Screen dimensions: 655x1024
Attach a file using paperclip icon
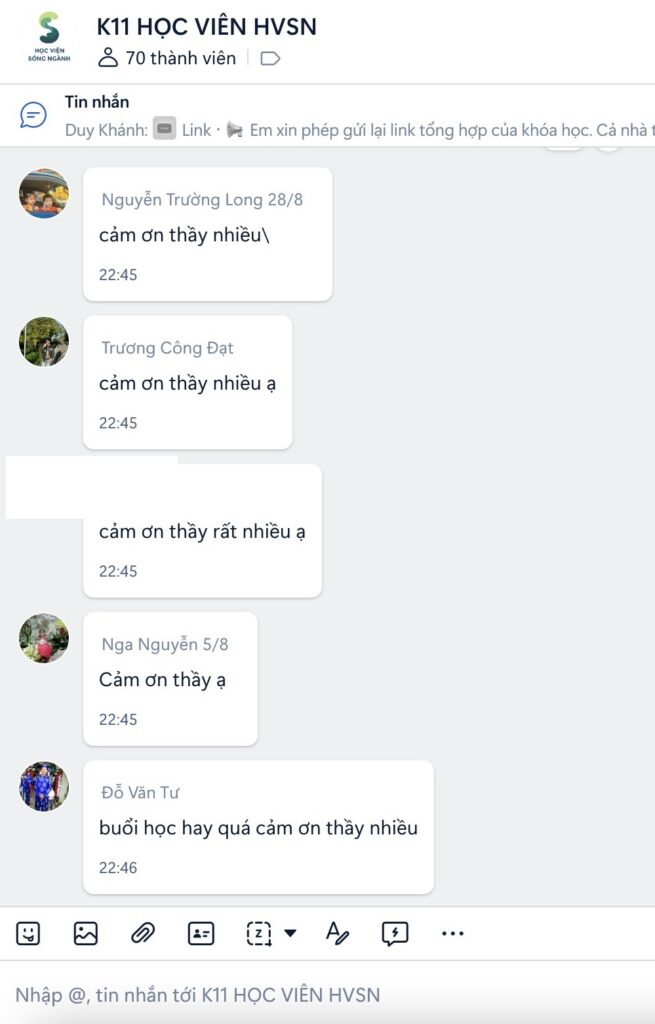(x=142, y=933)
